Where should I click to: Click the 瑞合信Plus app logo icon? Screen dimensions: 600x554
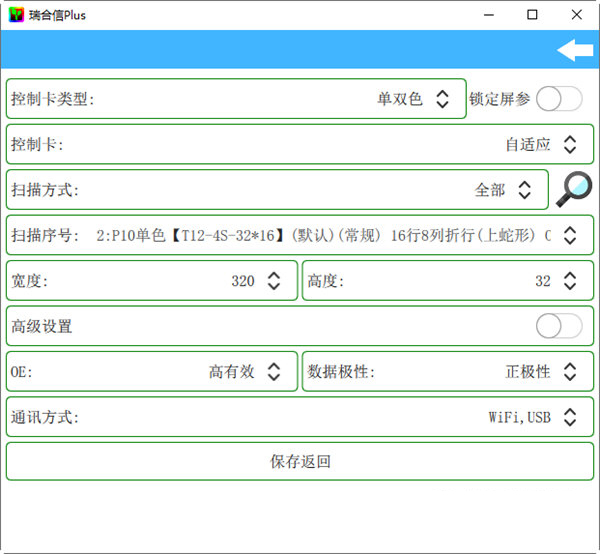pyautogui.click(x=16, y=15)
